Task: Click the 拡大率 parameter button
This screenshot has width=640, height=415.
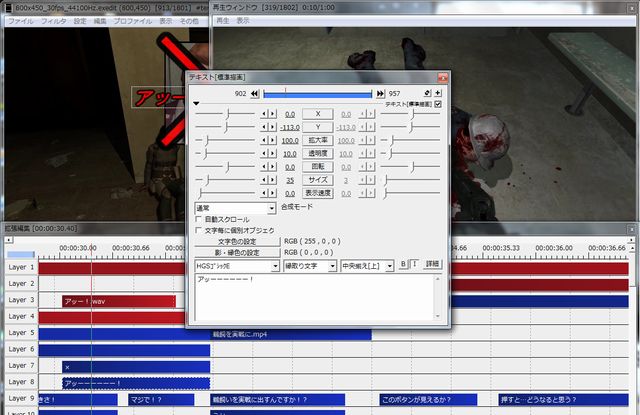Action: coord(318,140)
